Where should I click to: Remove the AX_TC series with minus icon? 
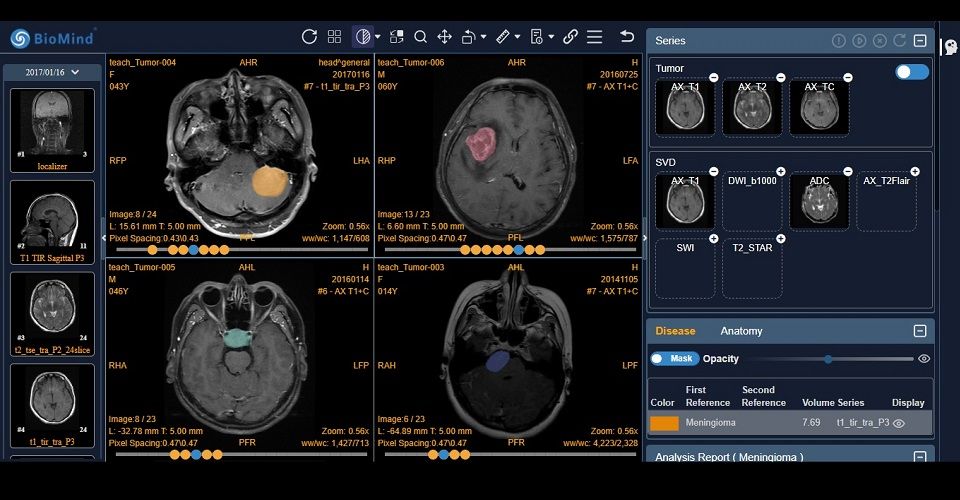pyautogui.click(x=848, y=77)
